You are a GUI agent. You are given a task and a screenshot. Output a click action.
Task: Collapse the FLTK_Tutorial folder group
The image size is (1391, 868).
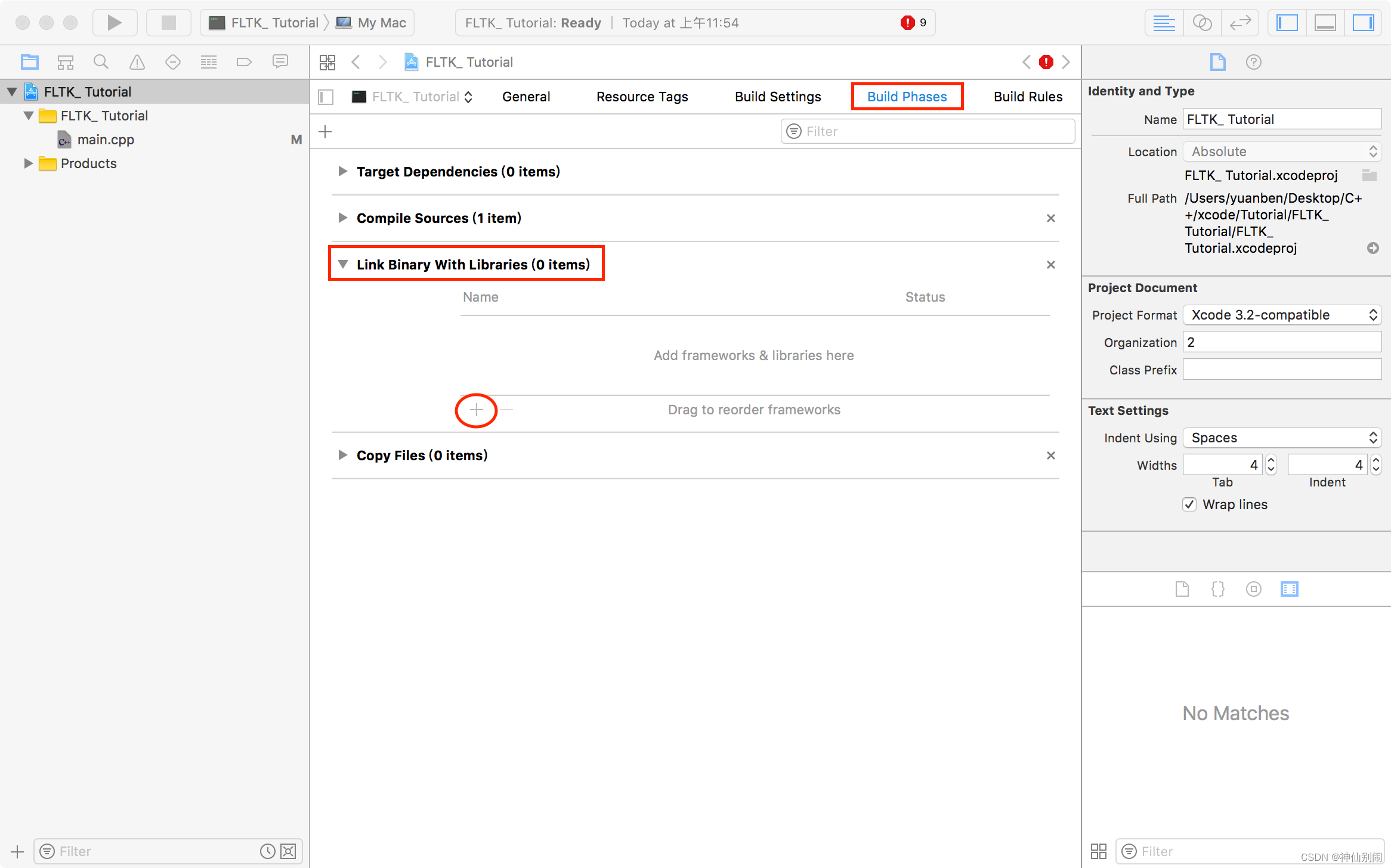point(29,116)
